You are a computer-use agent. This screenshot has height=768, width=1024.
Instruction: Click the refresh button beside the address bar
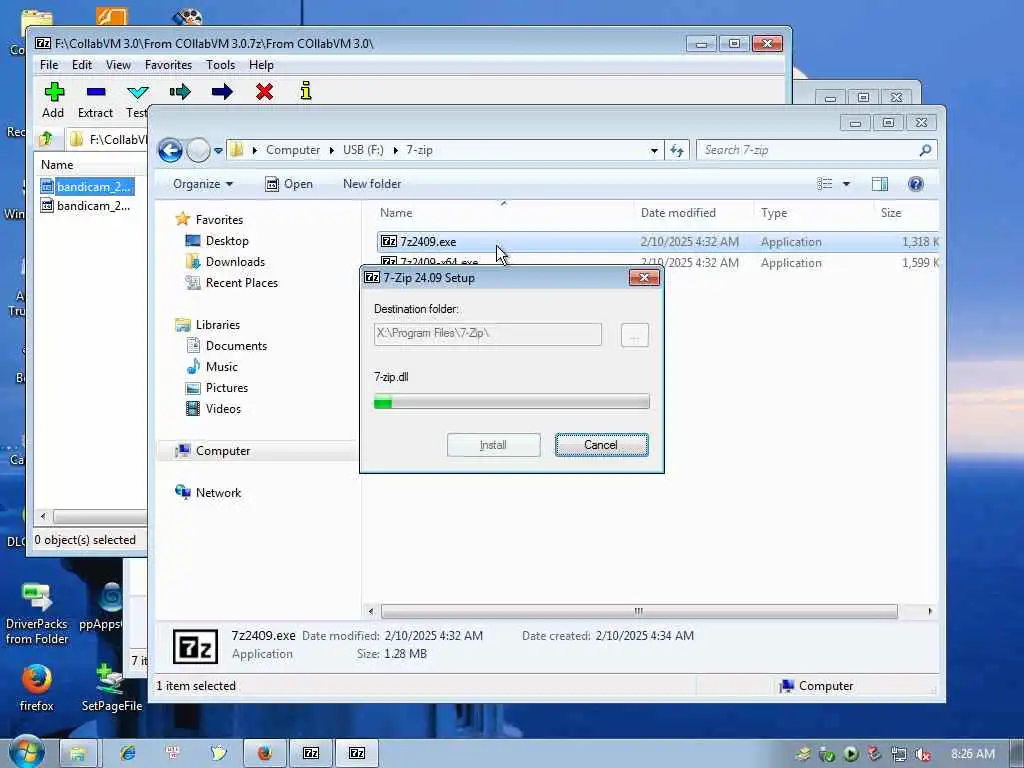677,150
